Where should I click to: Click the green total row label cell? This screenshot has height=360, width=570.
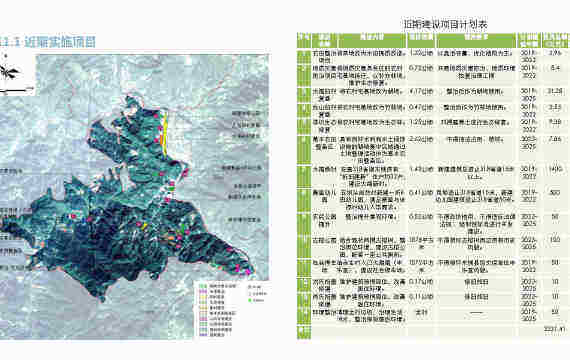pyautogui.click(x=304, y=332)
